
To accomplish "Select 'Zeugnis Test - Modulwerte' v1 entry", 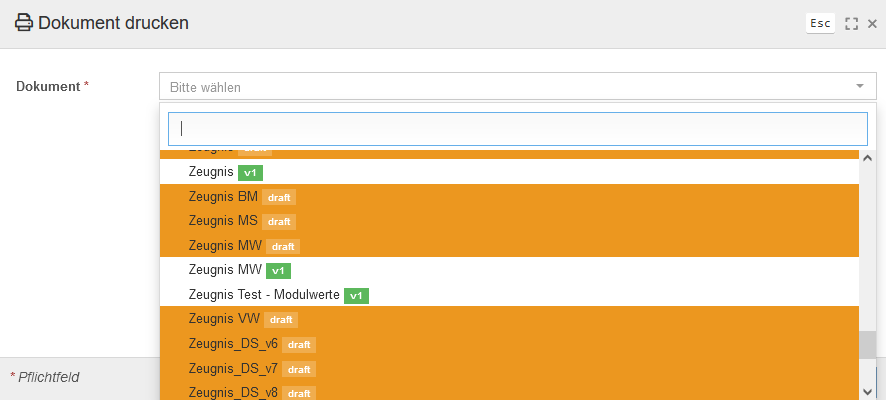I will click(509, 295).
